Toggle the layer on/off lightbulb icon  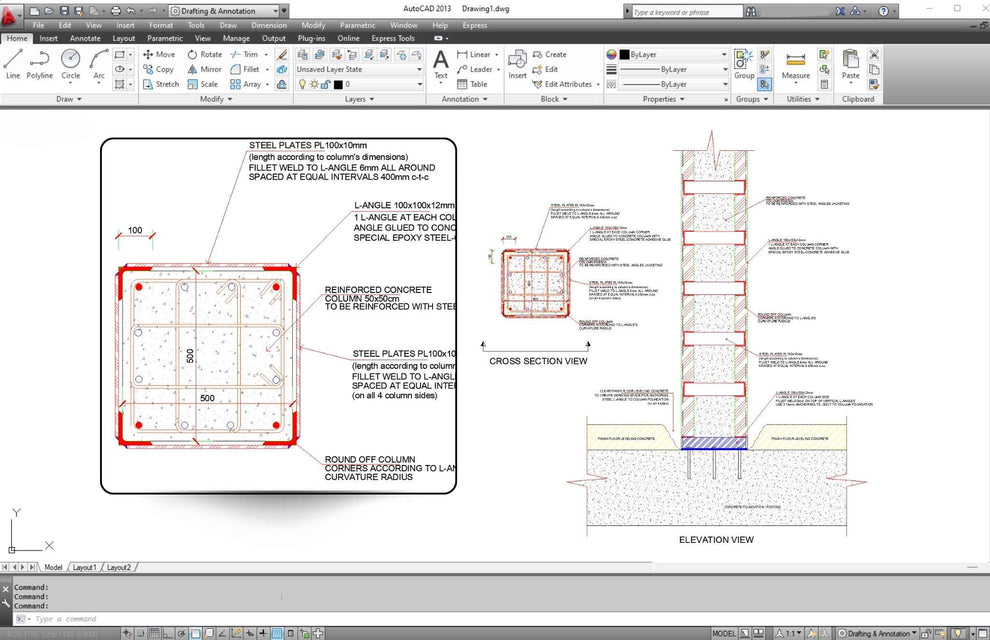click(302, 84)
